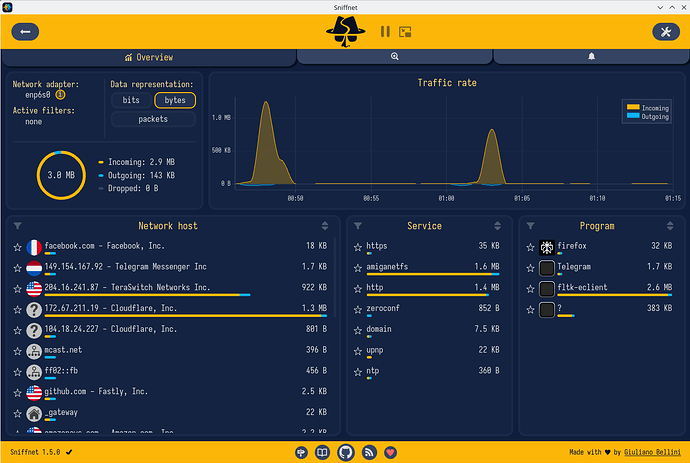This screenshot has height=463, width=690.
Task: Pause the capture with pause icon
Action: [385, 31]
